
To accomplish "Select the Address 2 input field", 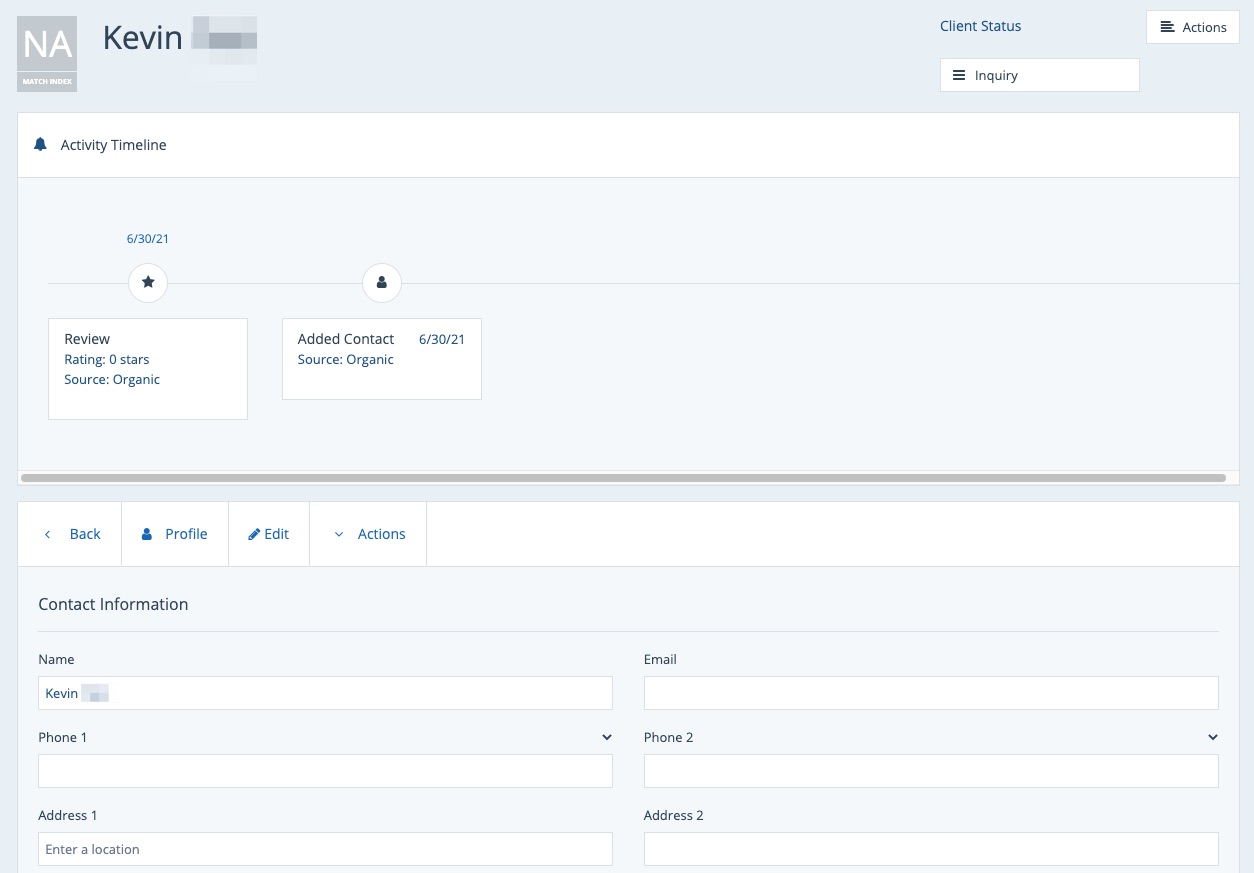I will pos(930,849).
